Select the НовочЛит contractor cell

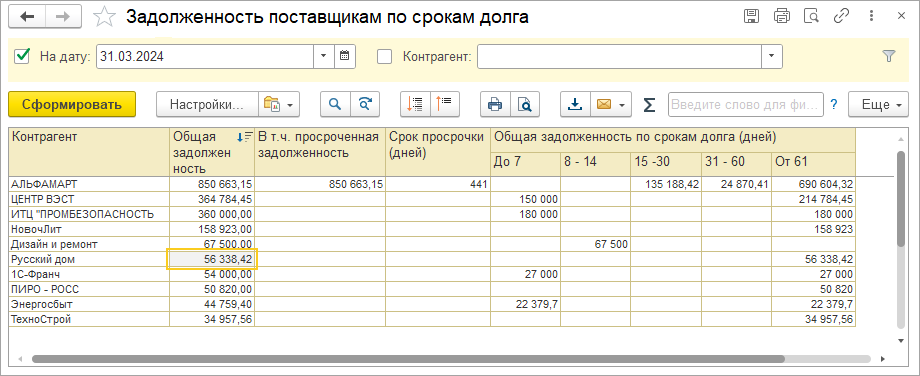(x=89, y=229)
